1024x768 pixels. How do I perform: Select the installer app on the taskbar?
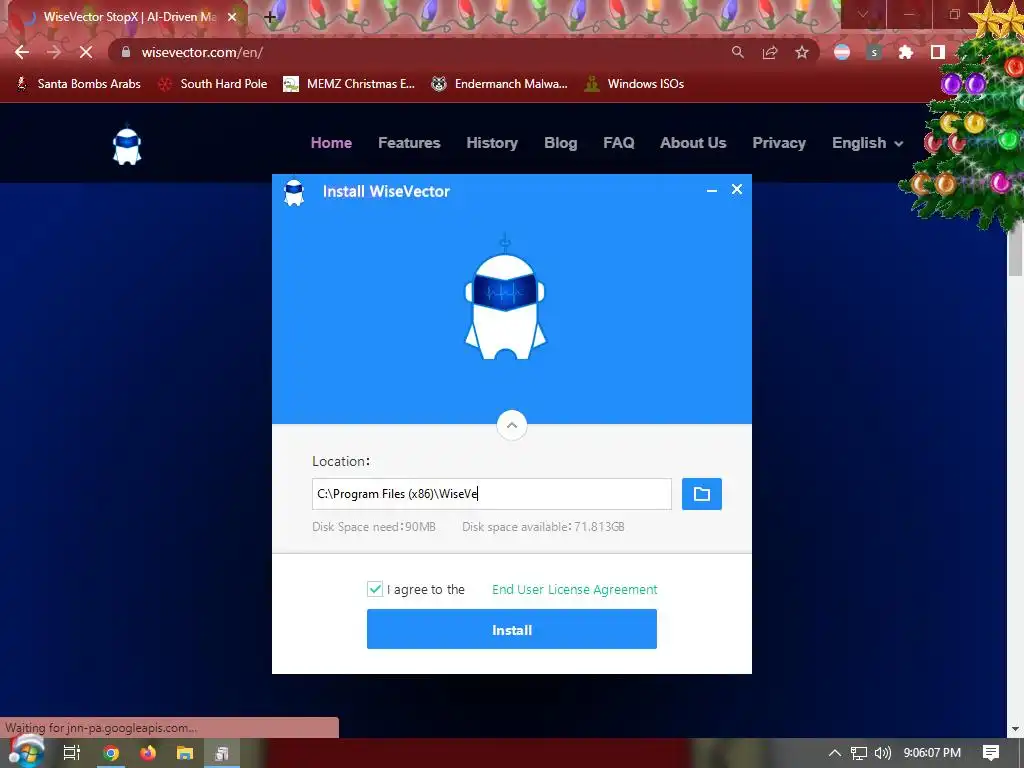pyautogui.click(x=222, y=753)
